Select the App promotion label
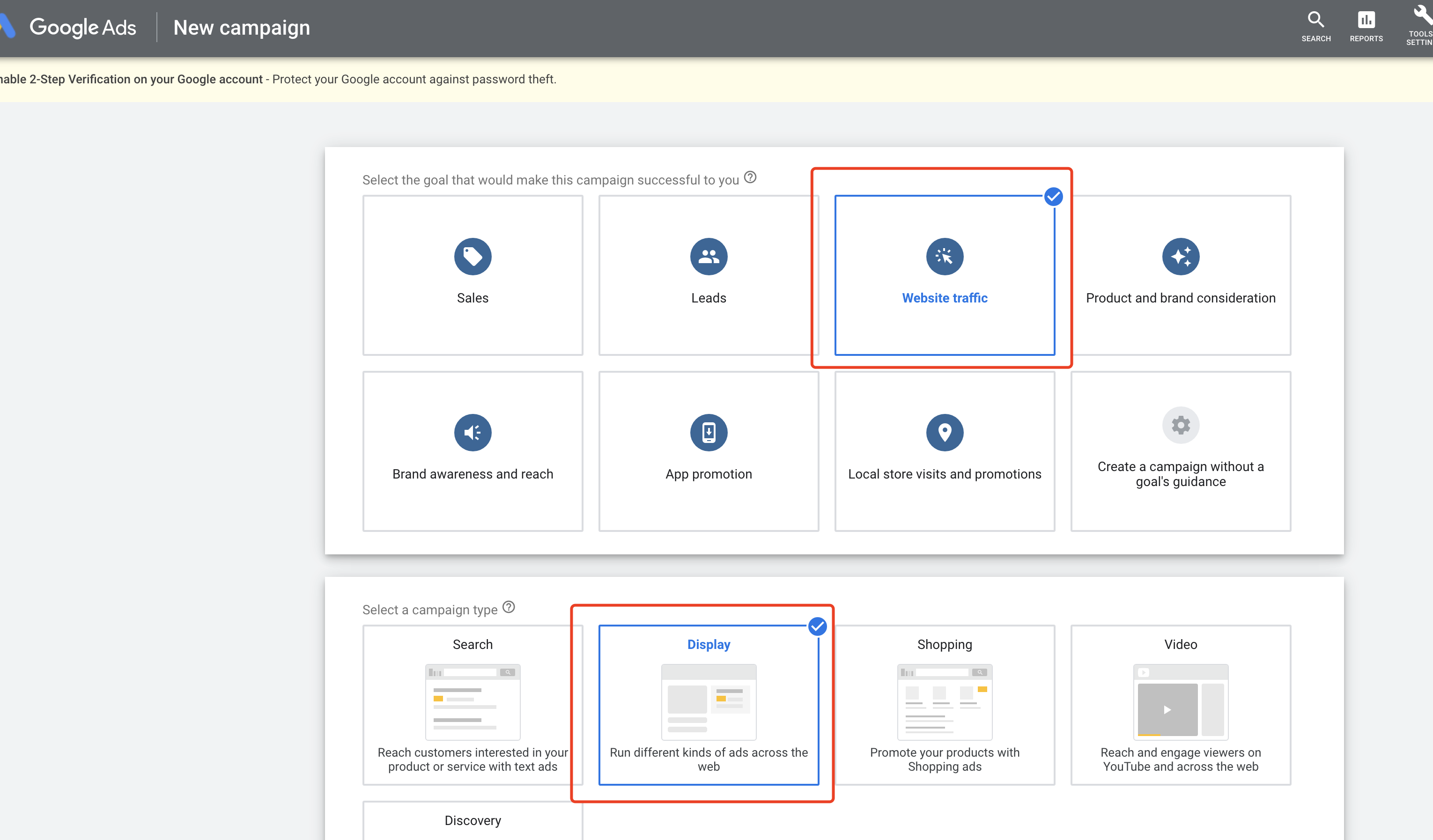 coord(709,474)
